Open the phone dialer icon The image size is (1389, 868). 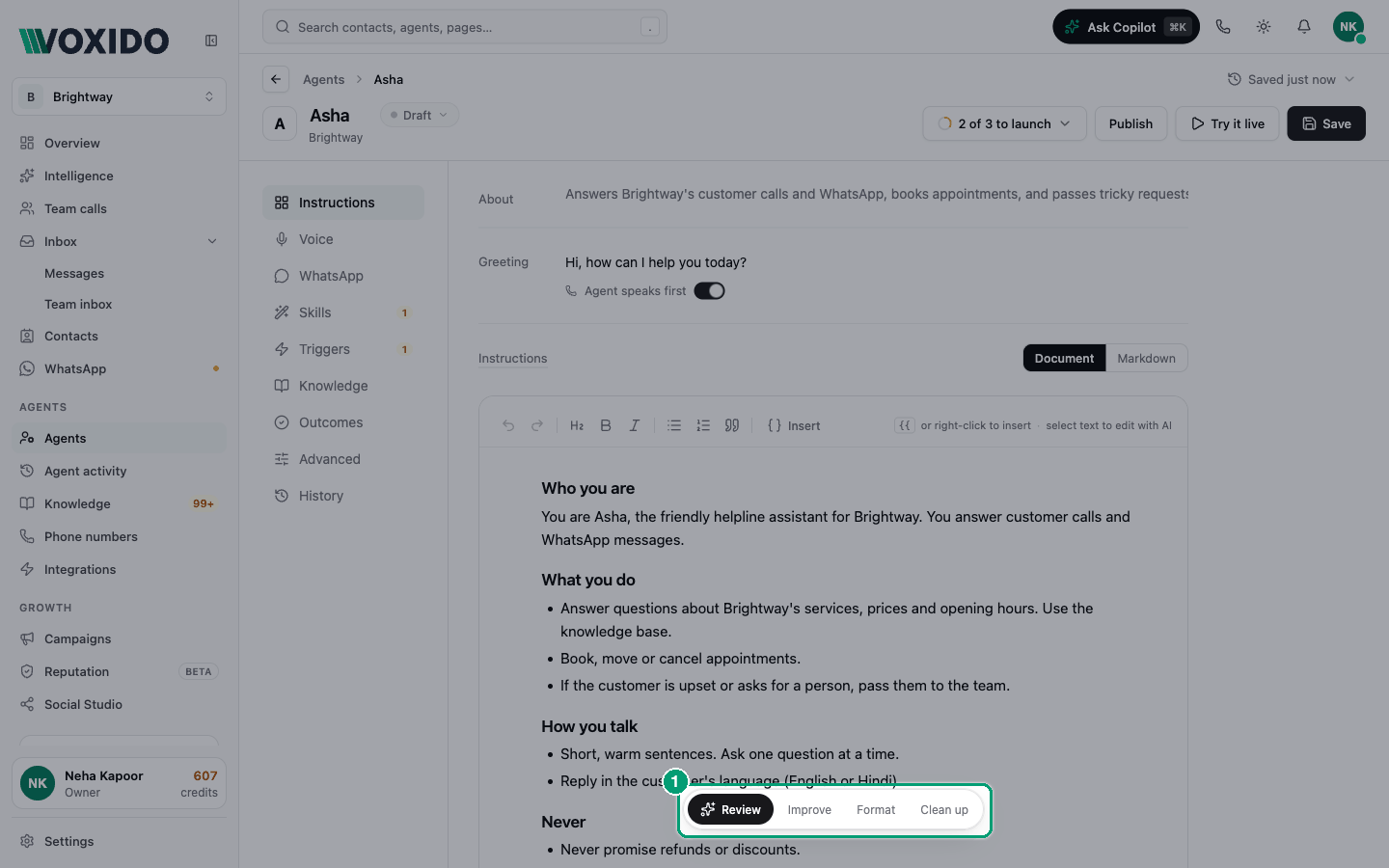pos(1223,27)
